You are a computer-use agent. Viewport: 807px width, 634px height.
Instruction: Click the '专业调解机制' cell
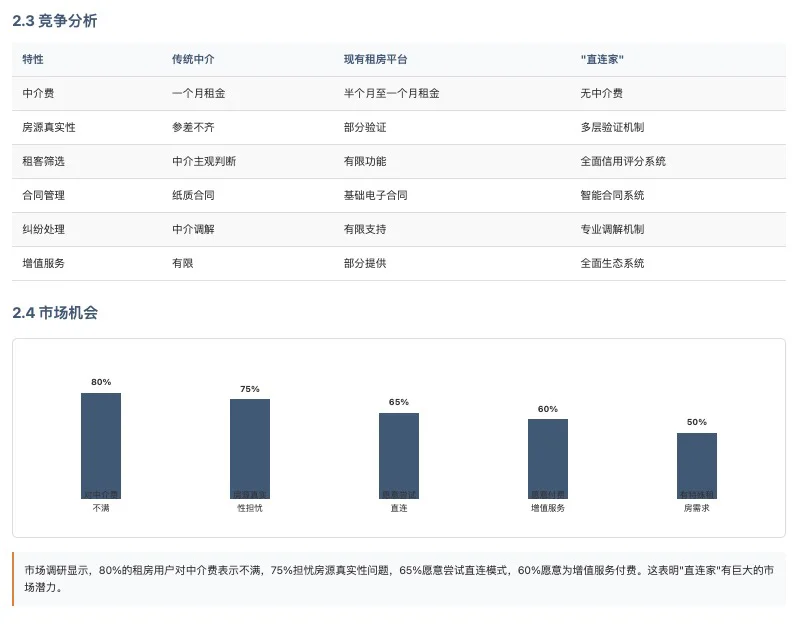pyautogui.click(x=612, y=229)
